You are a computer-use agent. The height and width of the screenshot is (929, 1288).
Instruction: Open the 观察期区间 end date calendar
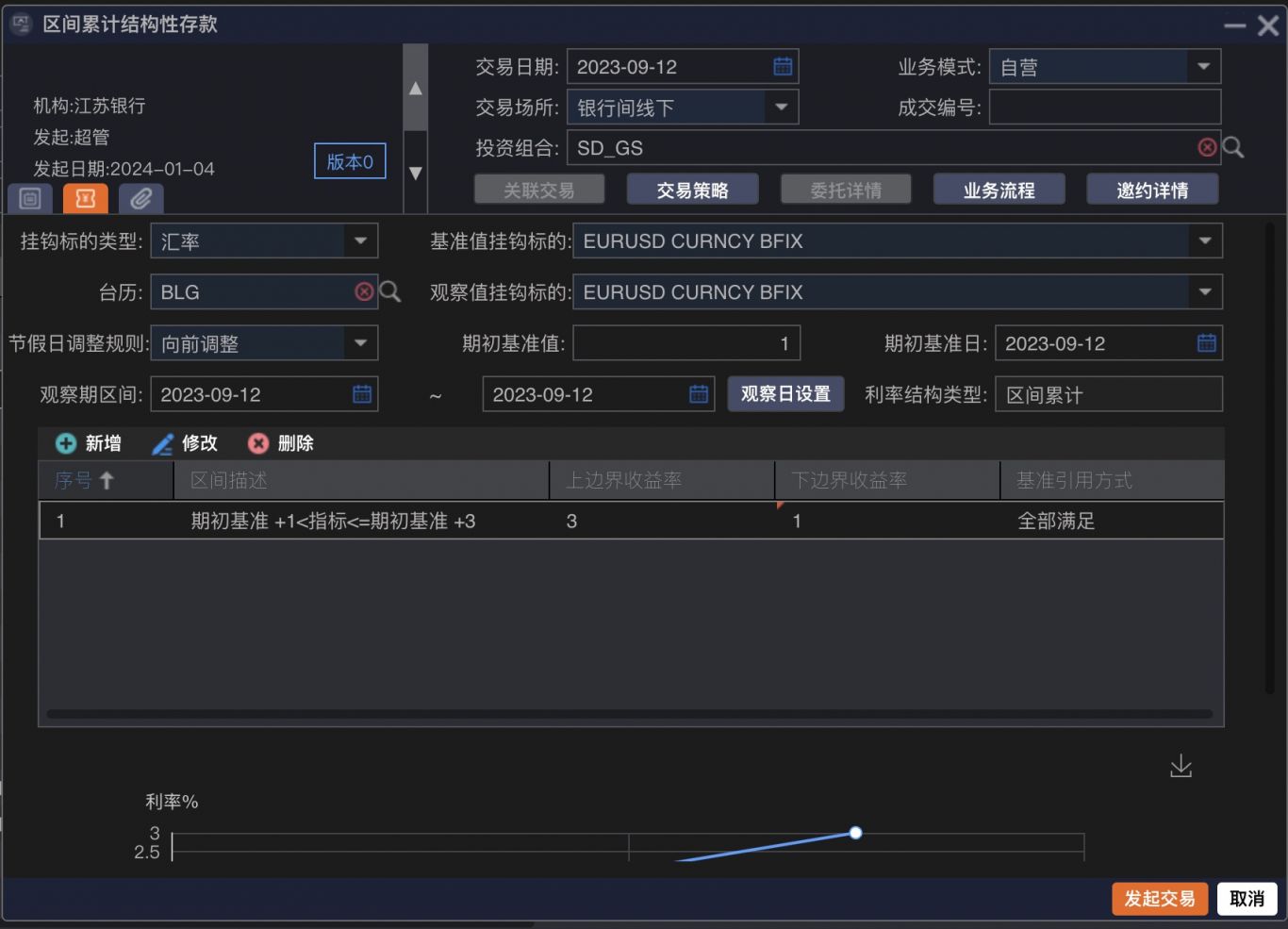pyautogui.click(x=699, y=393)
